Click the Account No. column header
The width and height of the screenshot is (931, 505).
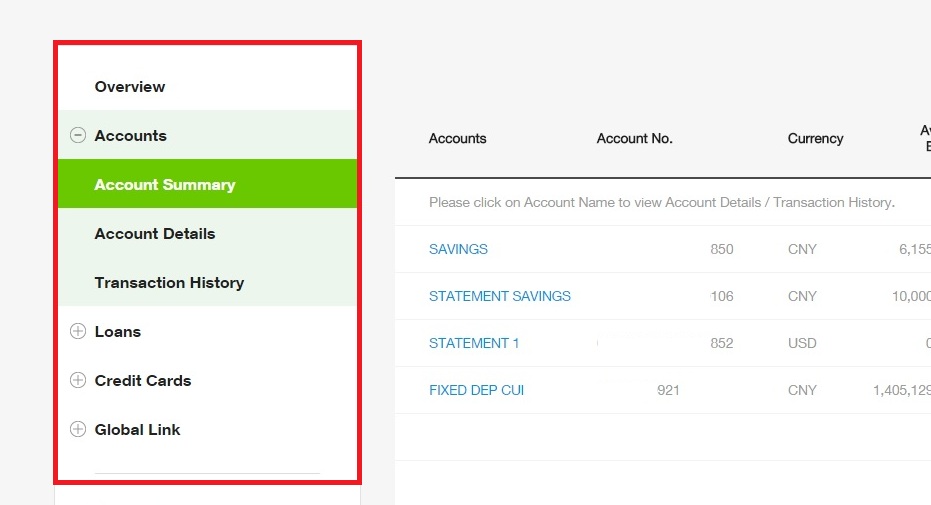[635, 138]
